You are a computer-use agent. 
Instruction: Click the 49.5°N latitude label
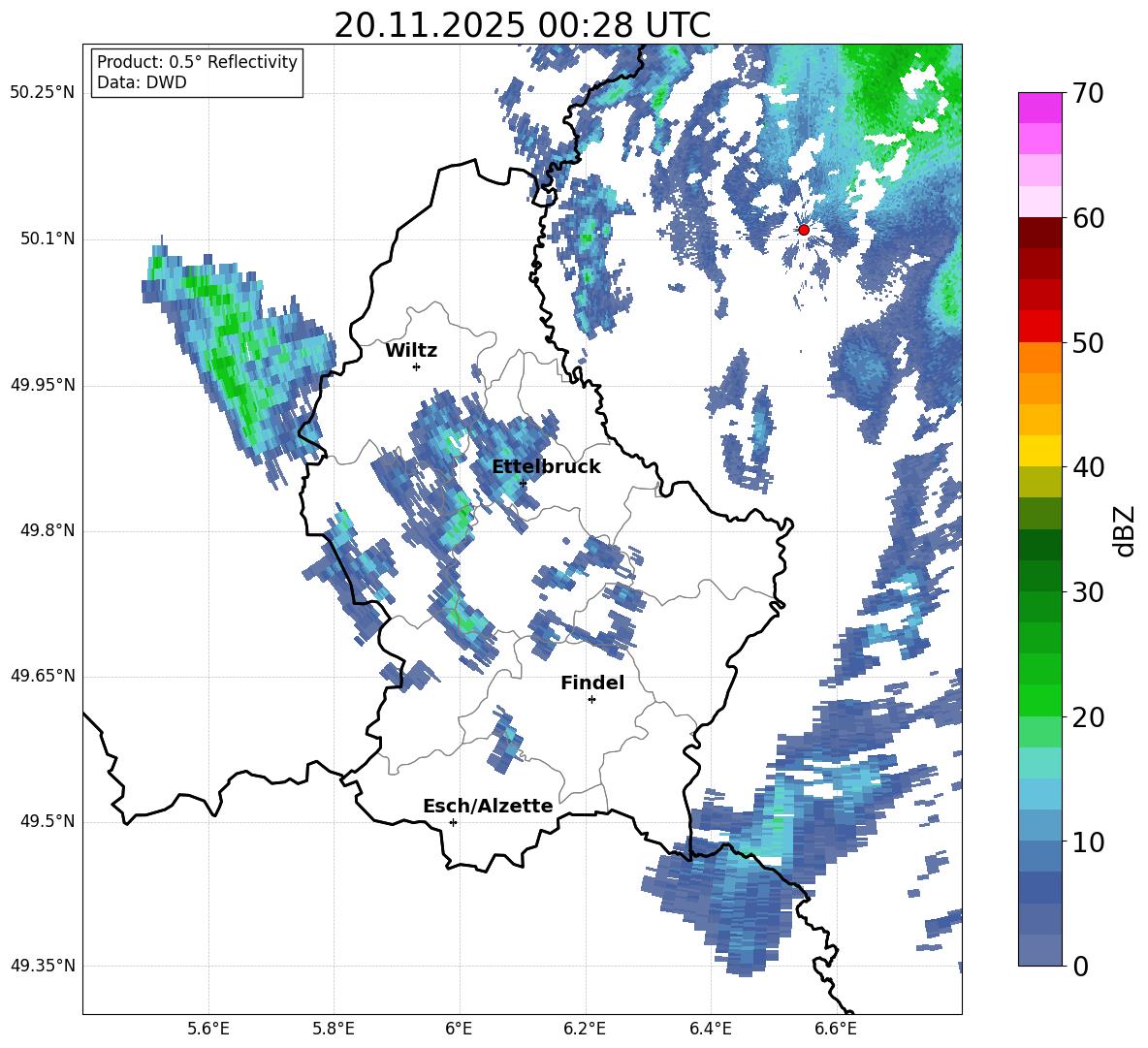[x=48, y=821]
